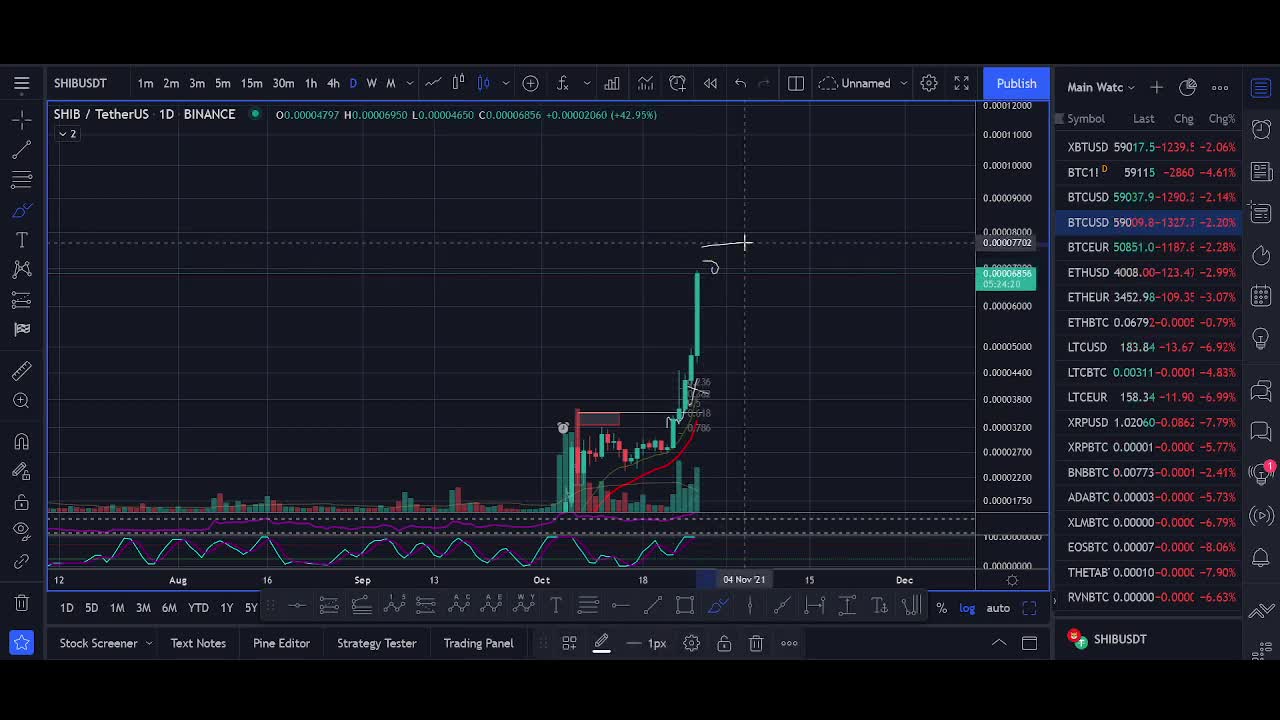The height and width of the screenshot is (720, 1280).
Task: Switch to the 1m timeframe
Action: coord(145,83)
